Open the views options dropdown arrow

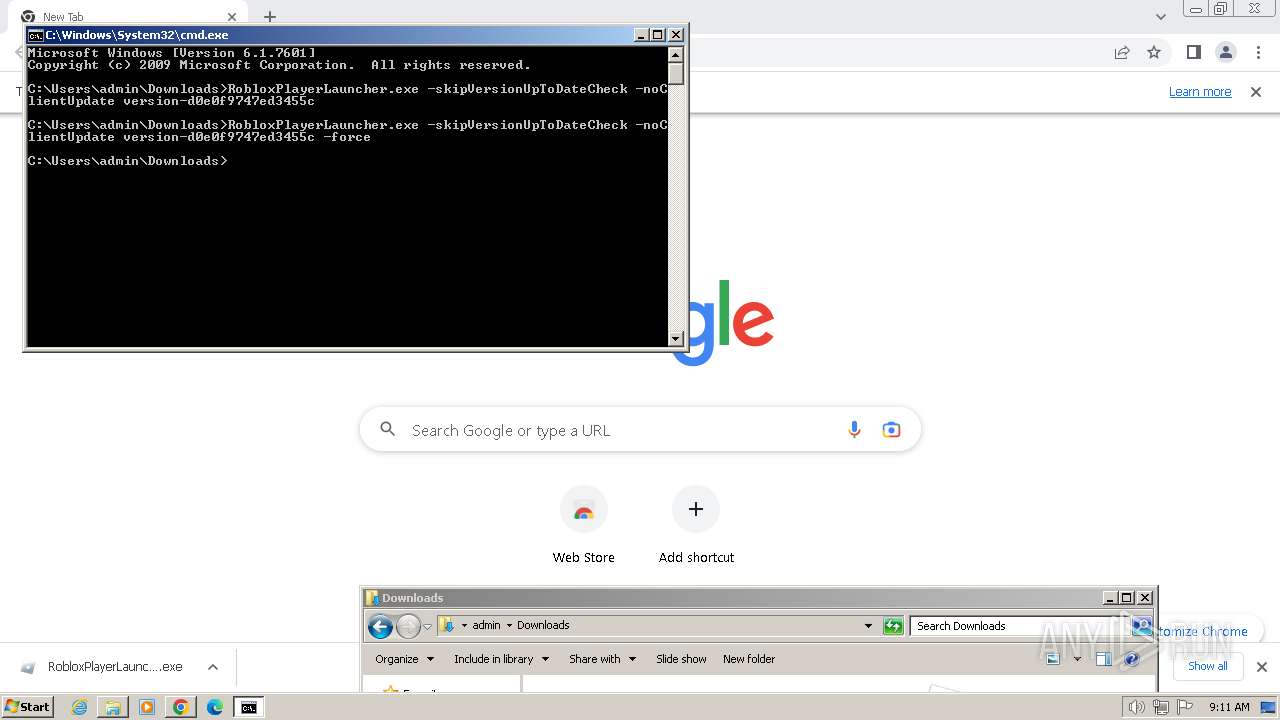tap(1077, 659)
